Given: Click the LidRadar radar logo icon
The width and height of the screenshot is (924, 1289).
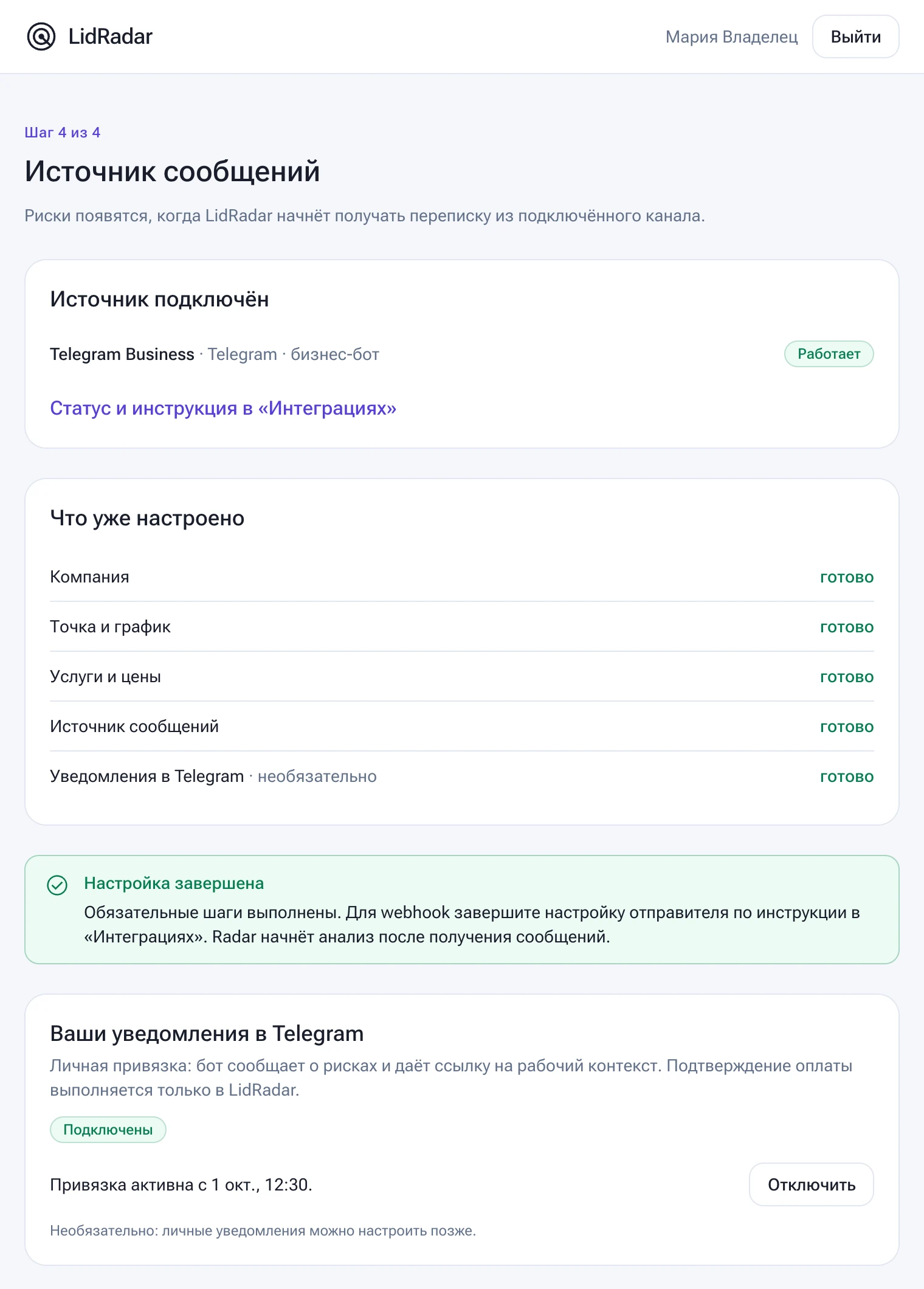Looking at the screenshot, I should click(41, 36).
